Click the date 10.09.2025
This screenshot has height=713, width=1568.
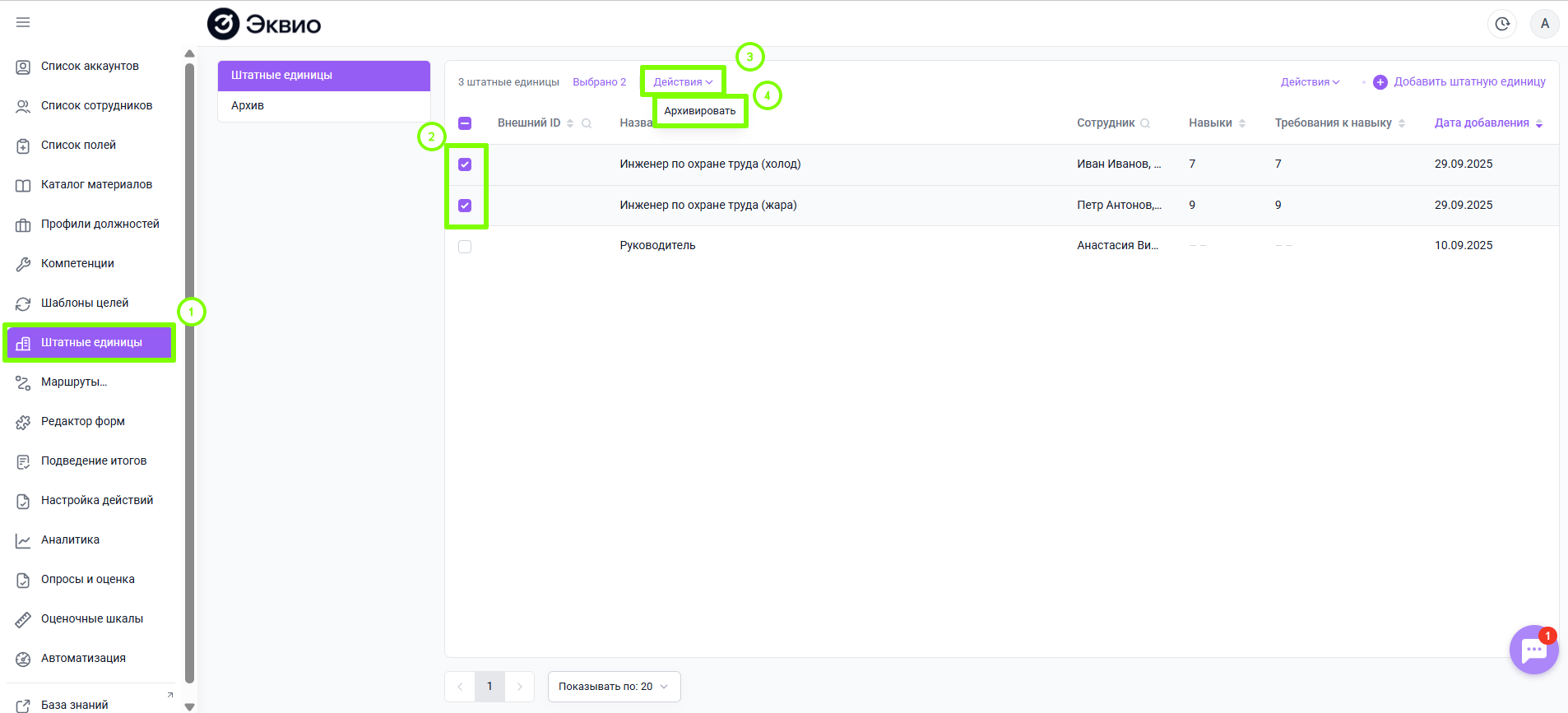tap(1464, 246)
